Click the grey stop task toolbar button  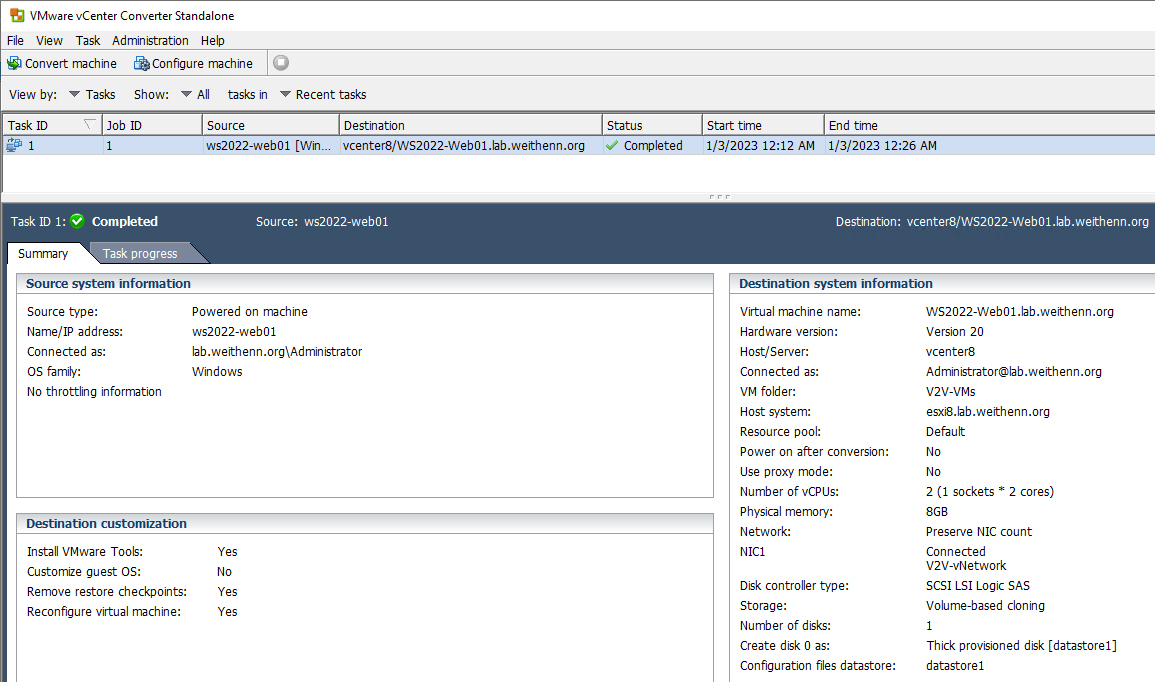(281, 63)
